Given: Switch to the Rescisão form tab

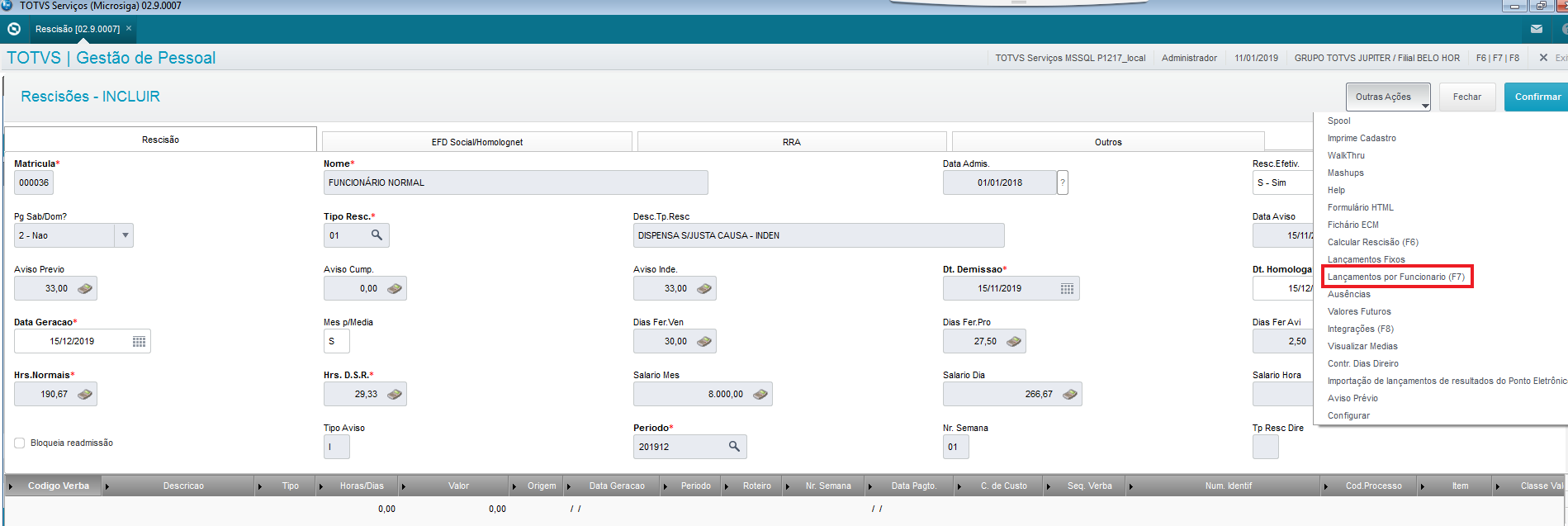Looking at the screenshot, I should (160, 140).
